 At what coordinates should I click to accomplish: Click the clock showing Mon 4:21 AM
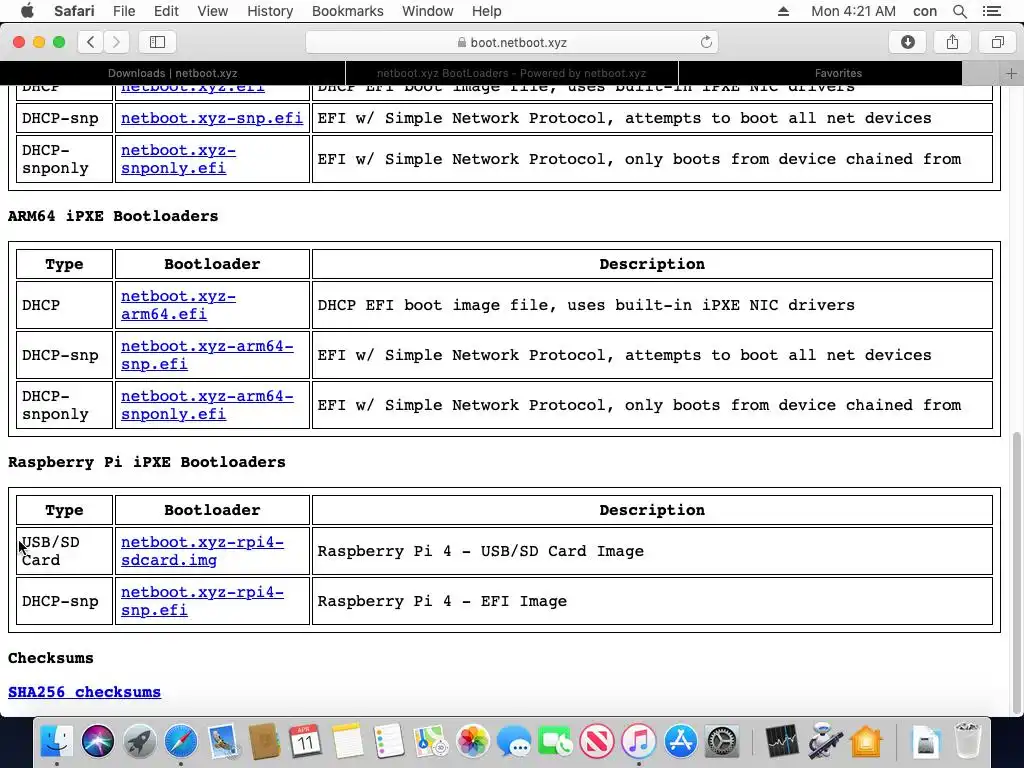coord(853,11)
